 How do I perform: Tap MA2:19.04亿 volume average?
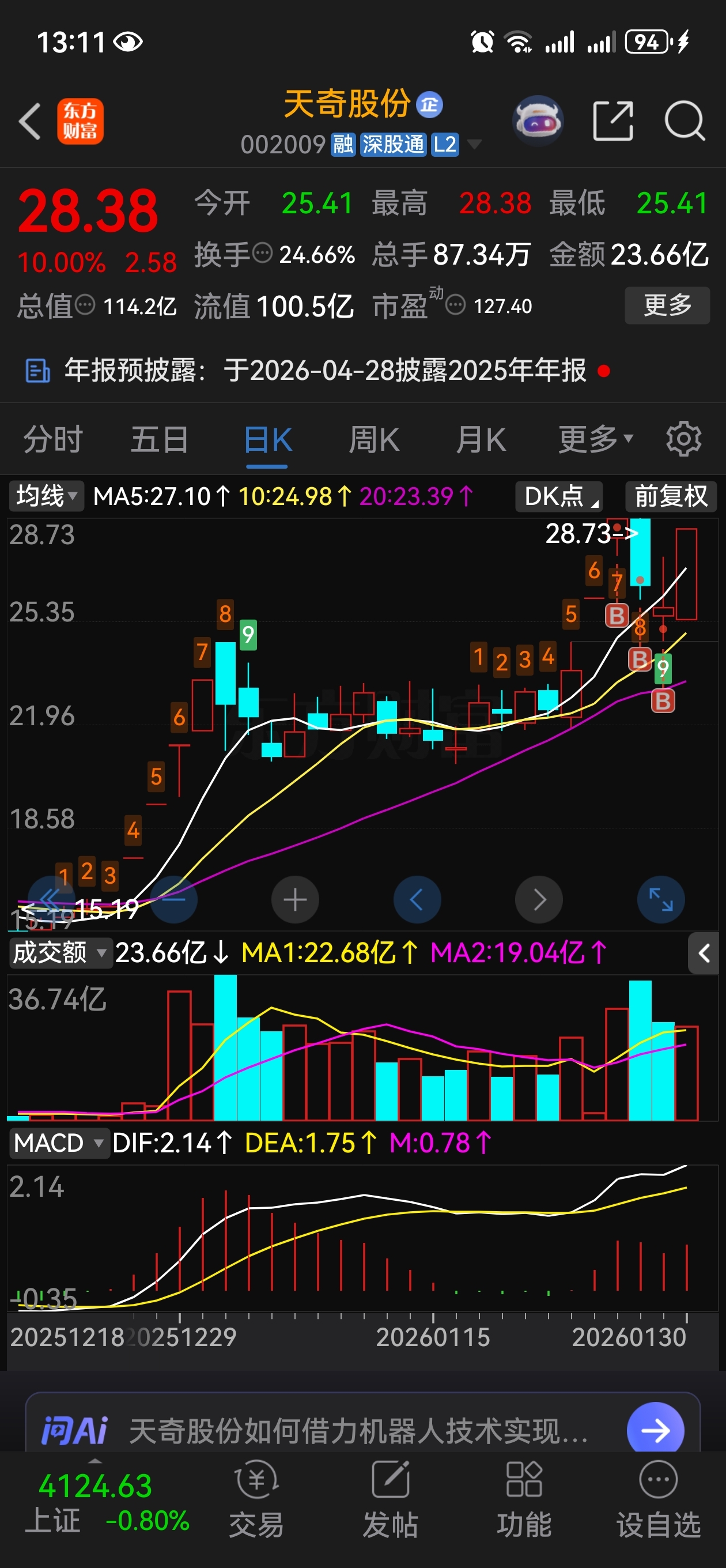(x=519, y=952)
